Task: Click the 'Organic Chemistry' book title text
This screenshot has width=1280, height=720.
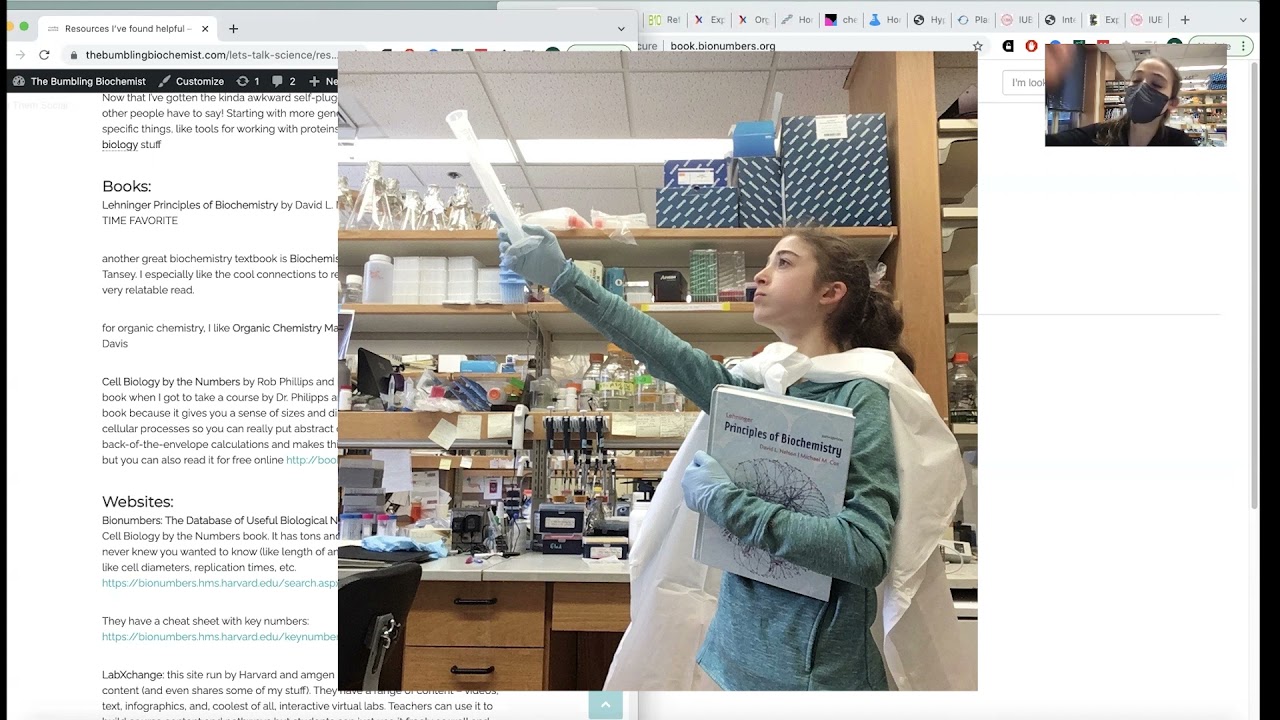Action: 285,328
